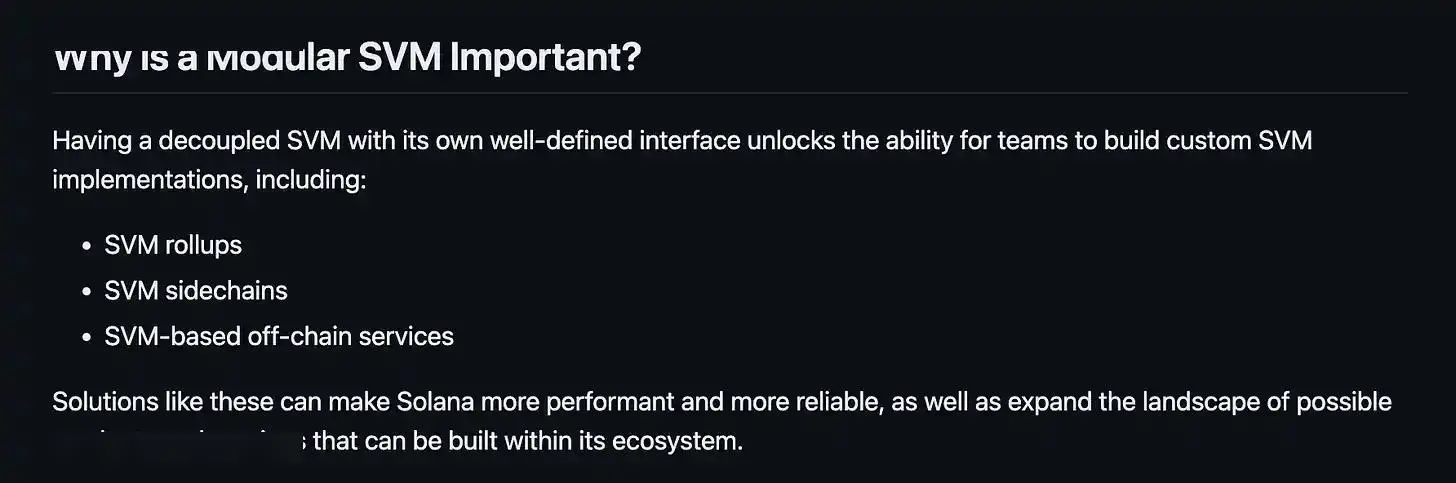
Task: Click the bullet dot beside SVM rollups
Action: click(87, 246)
